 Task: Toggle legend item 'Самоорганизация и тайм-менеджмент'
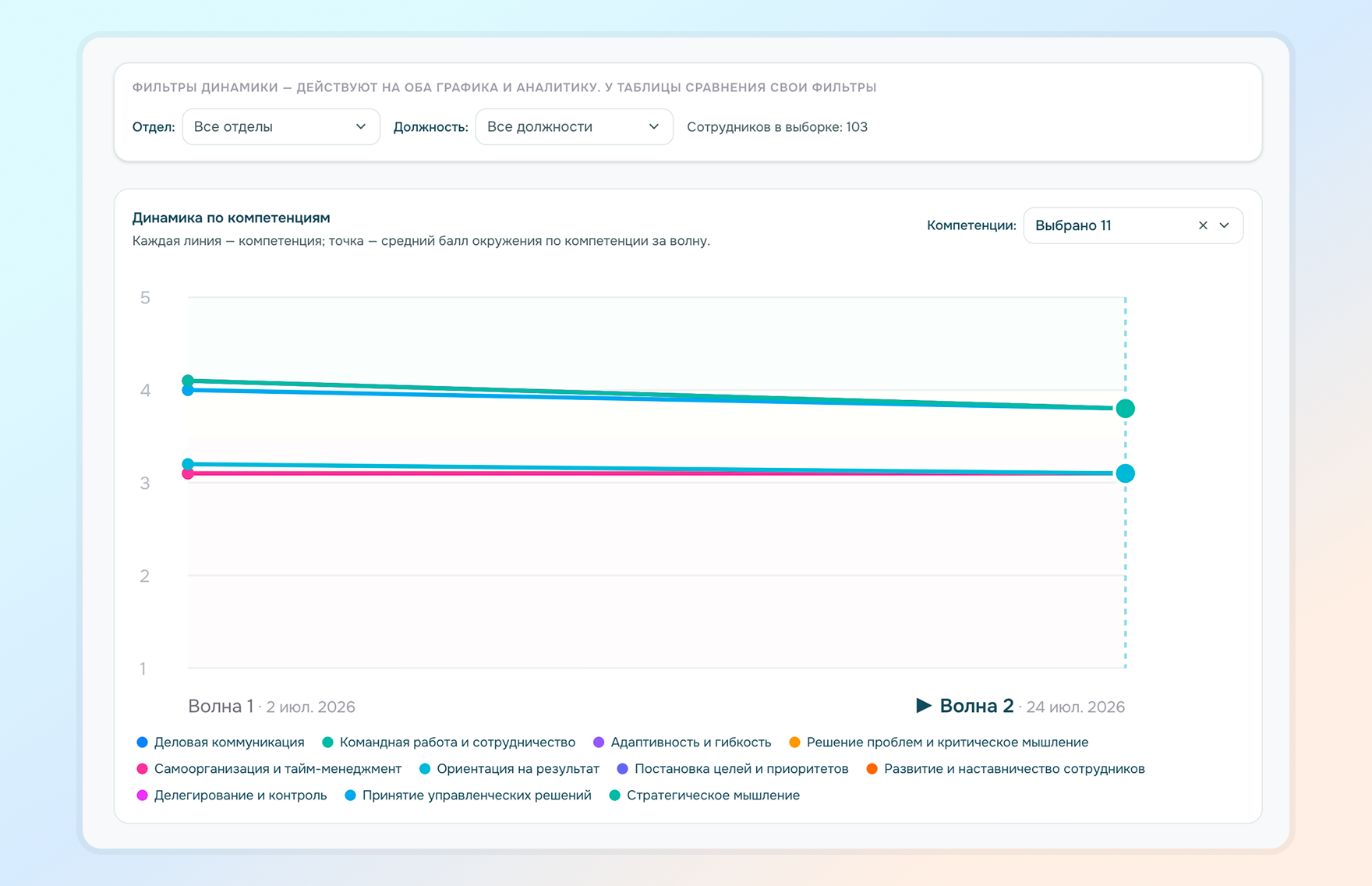269,768
